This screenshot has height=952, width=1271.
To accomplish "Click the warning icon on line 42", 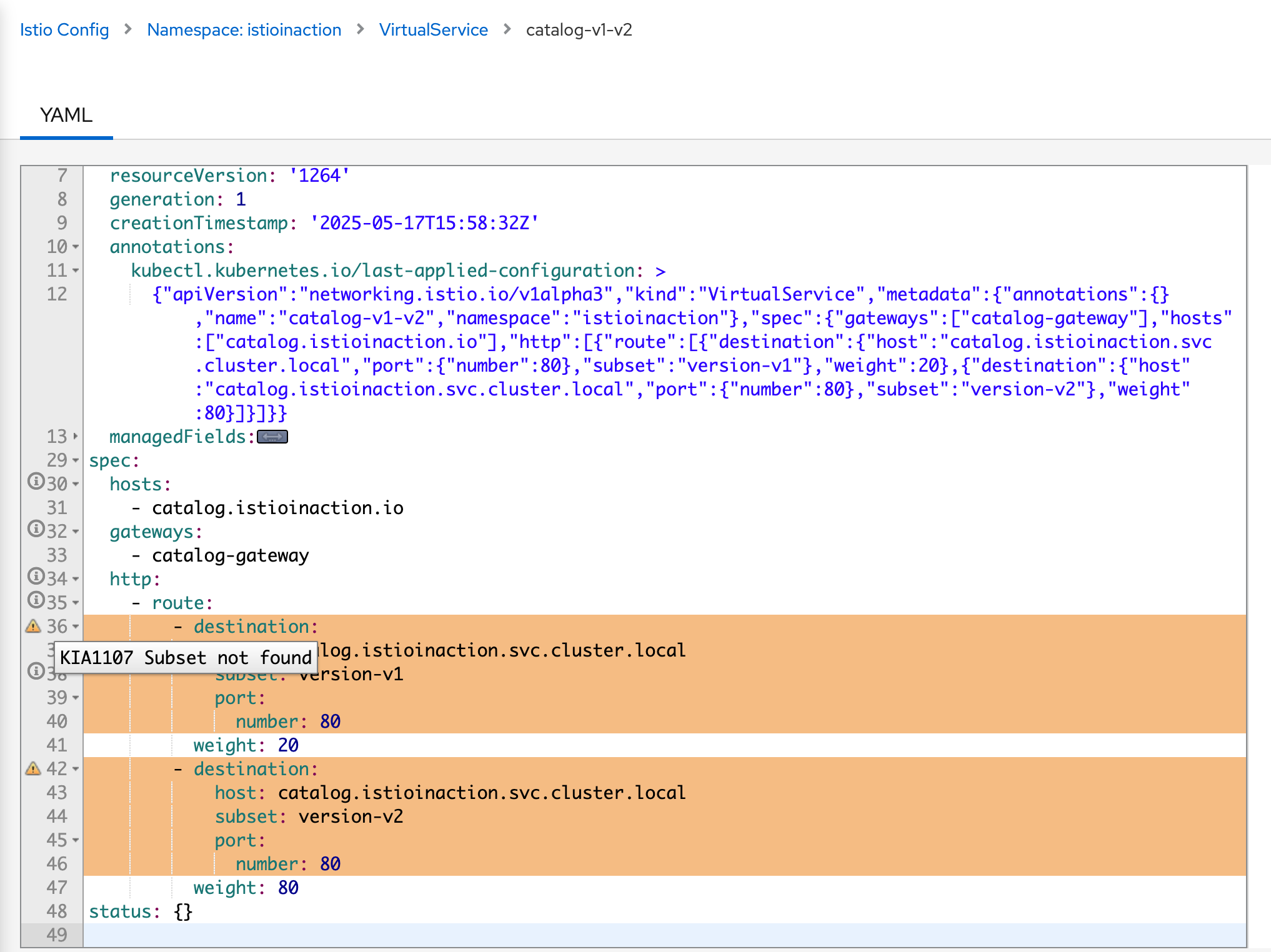I will pyautogui.click(x=33, y=769).
